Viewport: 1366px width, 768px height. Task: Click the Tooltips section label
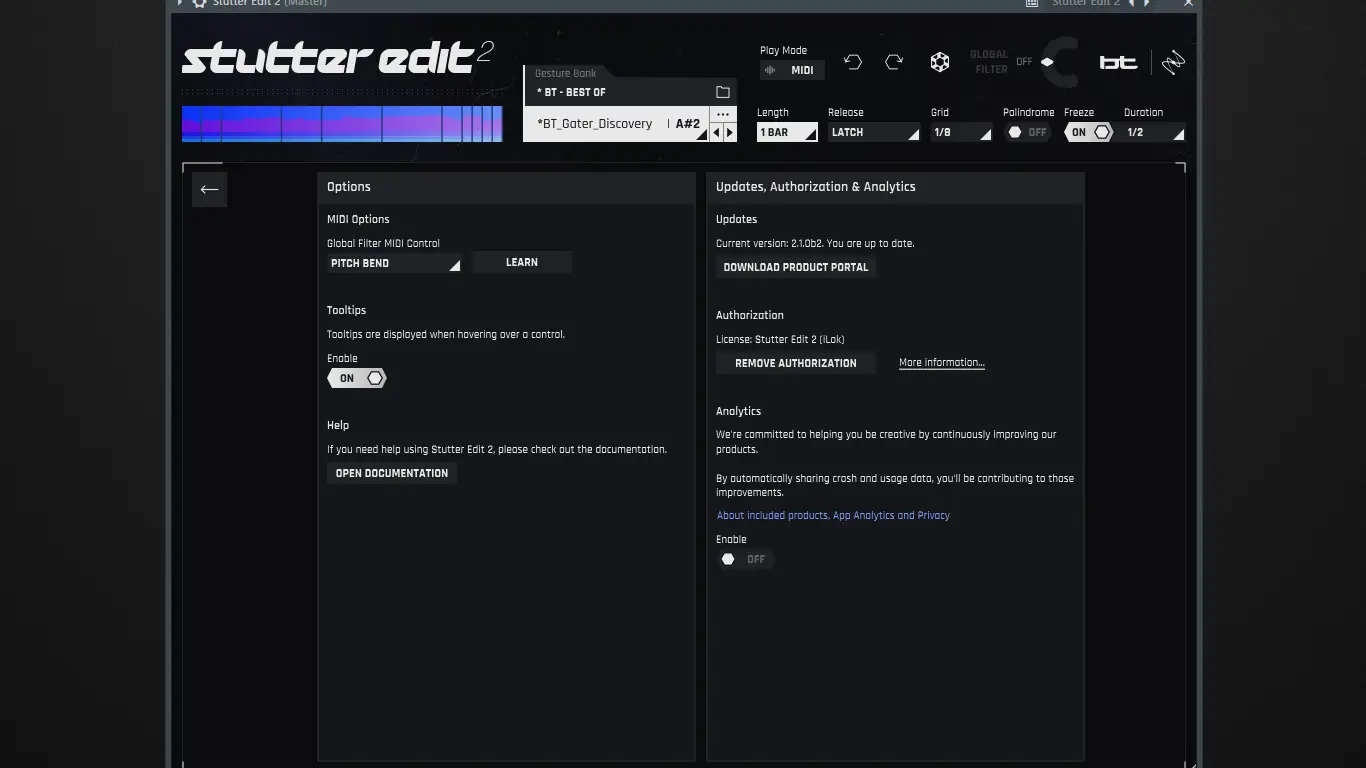tap(347, 310)
